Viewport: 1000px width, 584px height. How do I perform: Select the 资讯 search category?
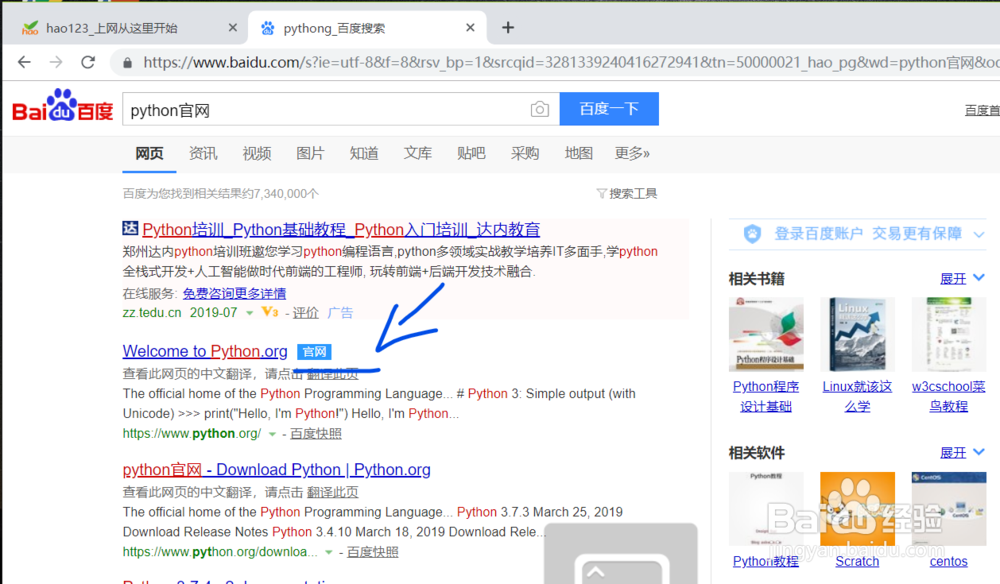[203, 153]
